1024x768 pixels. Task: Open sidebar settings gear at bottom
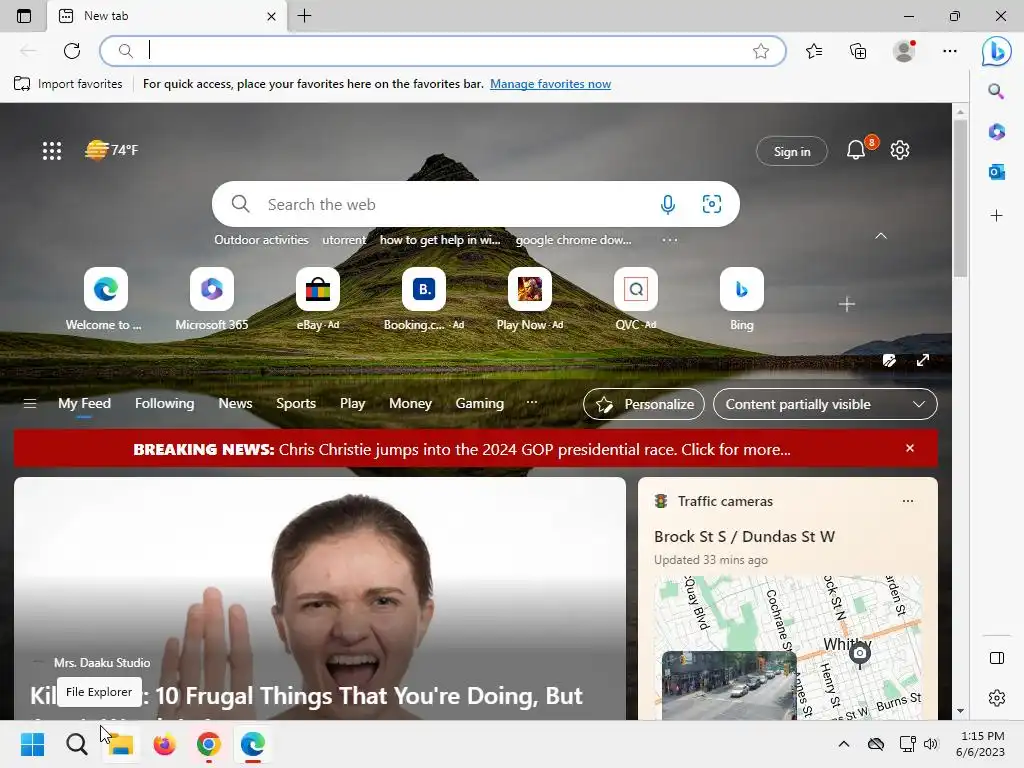pos(997,698)
